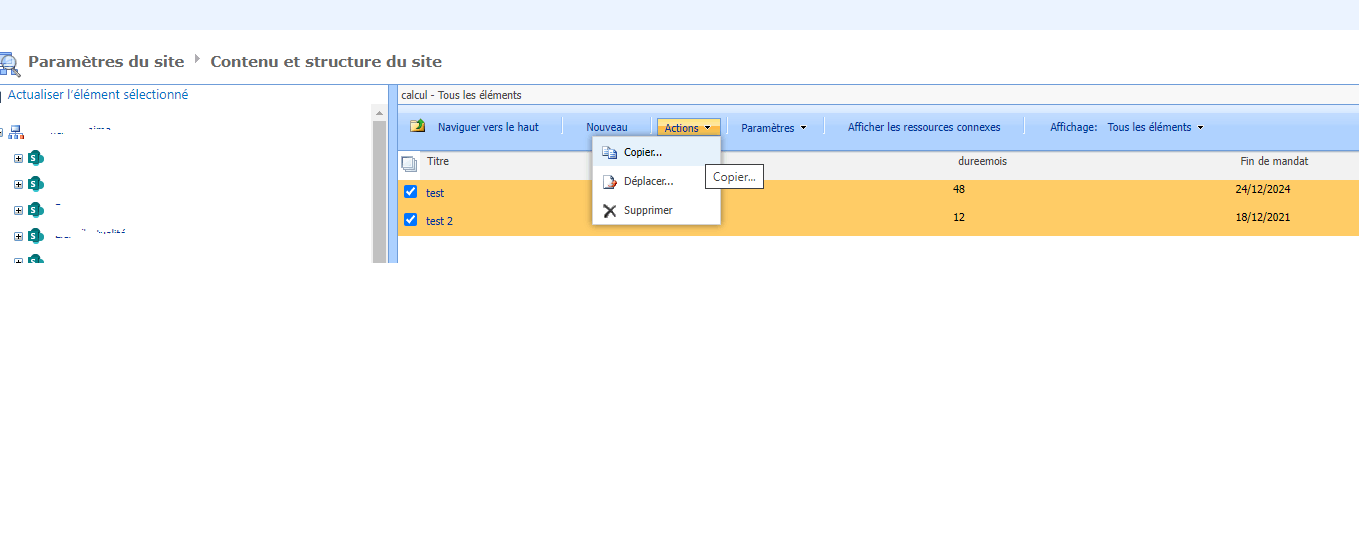Click the item title test 2

[439, 221]
